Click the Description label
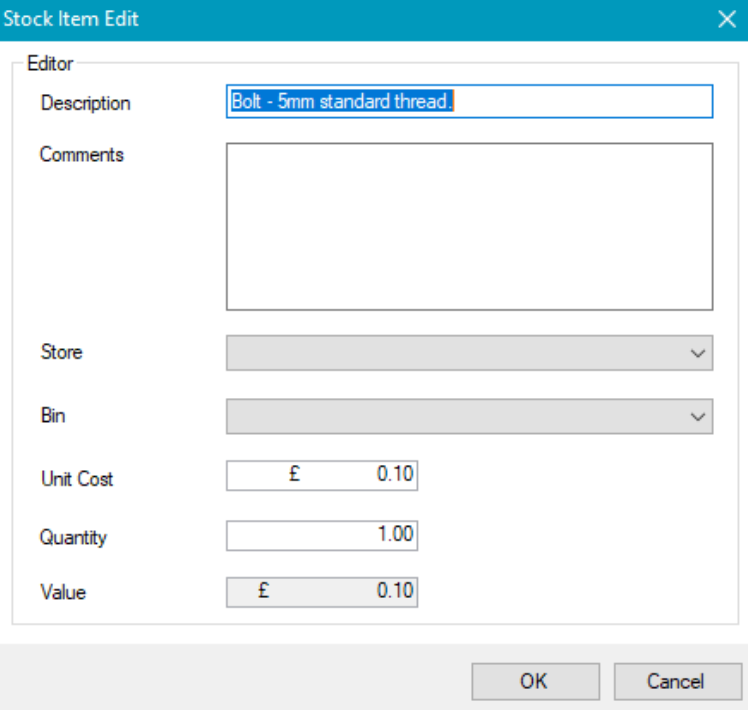Screen dimensions: 748x710 pos(85,103)
